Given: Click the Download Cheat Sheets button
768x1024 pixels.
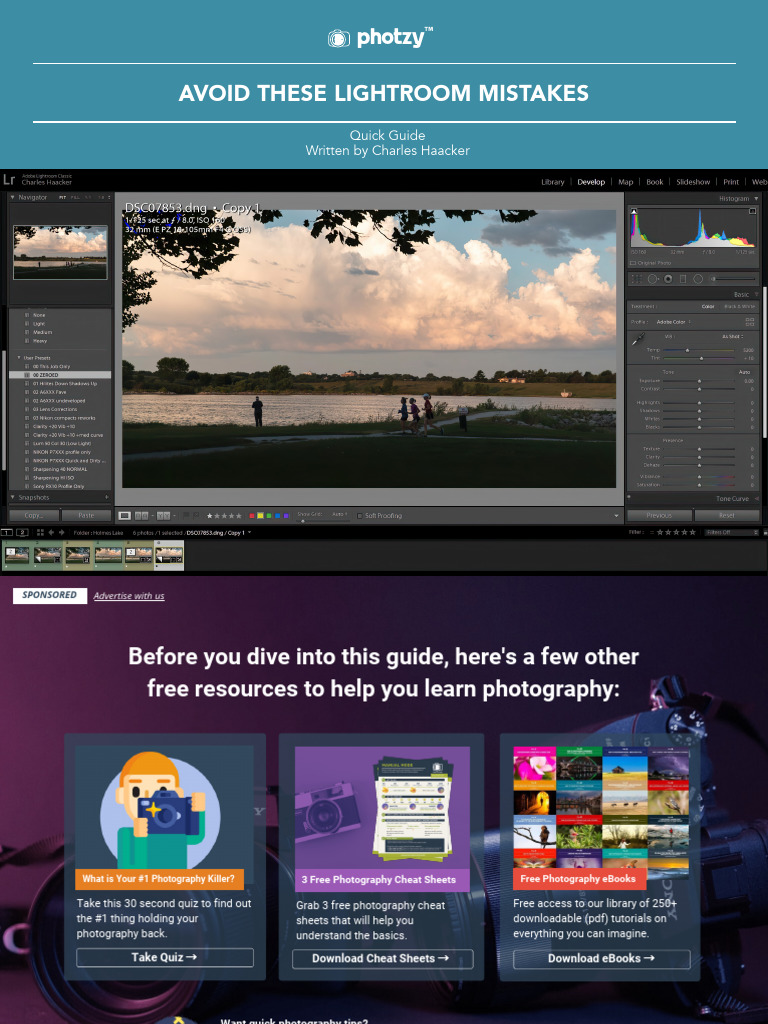Looking at the screenshot, I should click(383, 959).
